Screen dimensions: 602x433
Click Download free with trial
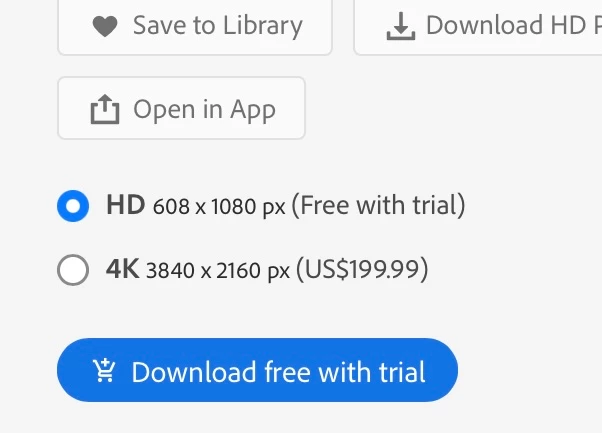pyautogui.click(x=257, y=370)
